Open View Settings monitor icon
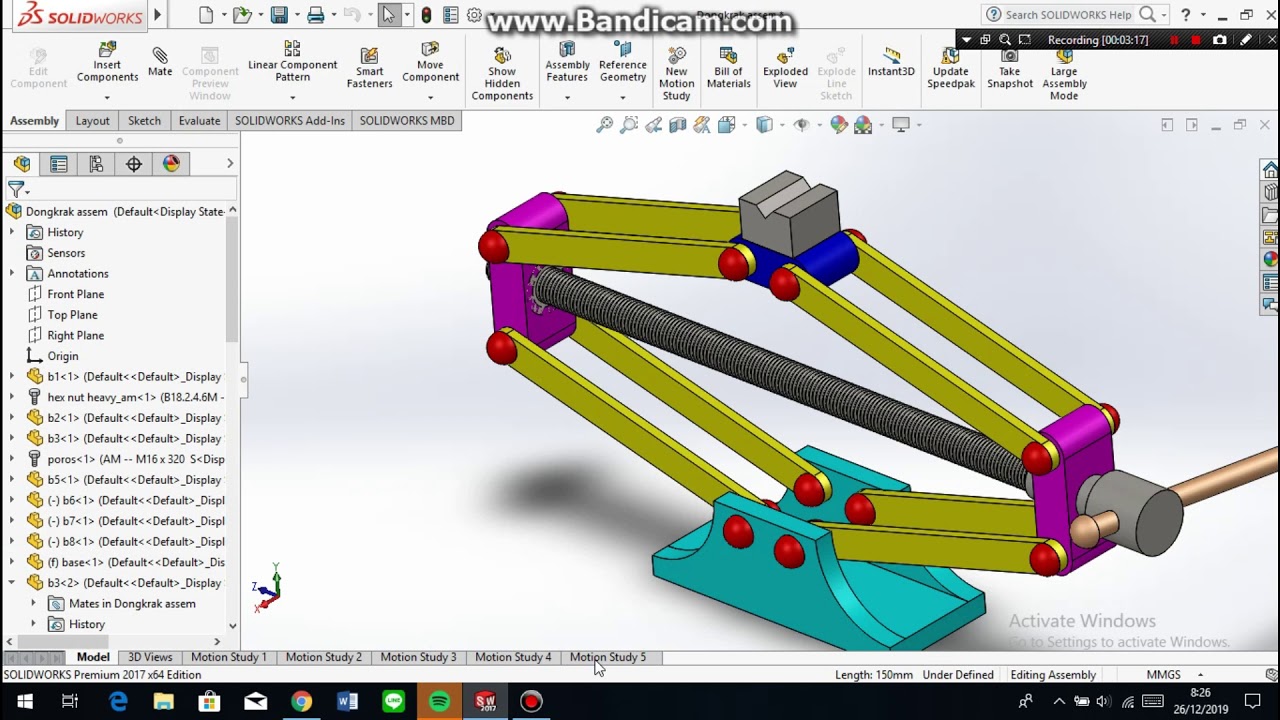Screen dimensions: 1280x720 click(x=901, y=125)
